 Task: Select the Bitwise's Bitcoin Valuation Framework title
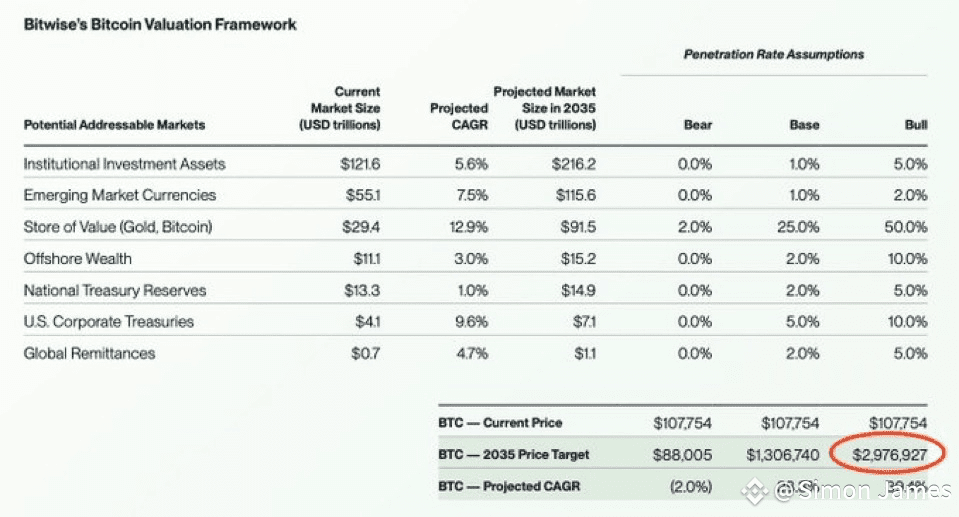click(x=160, y=24)
